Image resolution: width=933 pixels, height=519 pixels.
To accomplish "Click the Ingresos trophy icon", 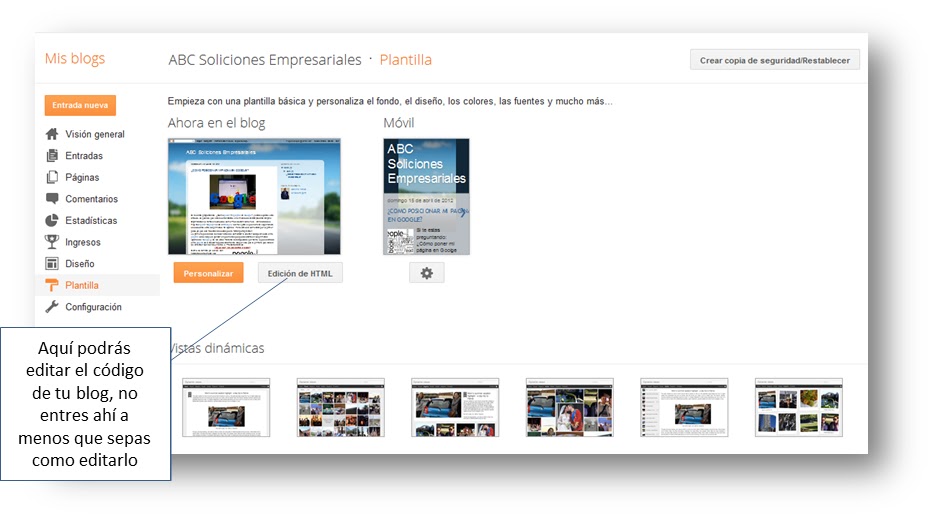I will [x=52, y=242].
